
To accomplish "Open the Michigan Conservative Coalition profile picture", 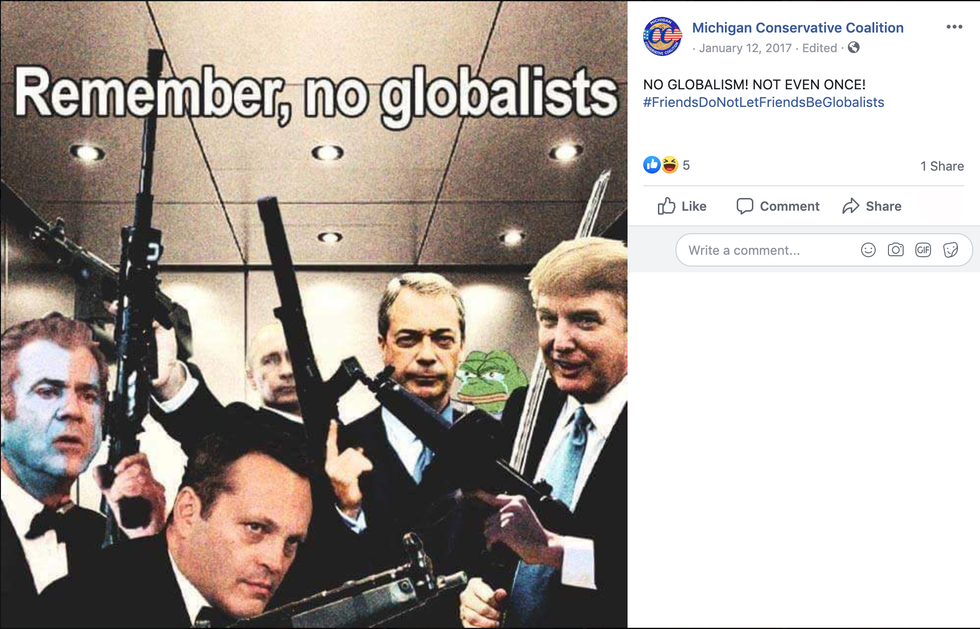I will (662, 36).
